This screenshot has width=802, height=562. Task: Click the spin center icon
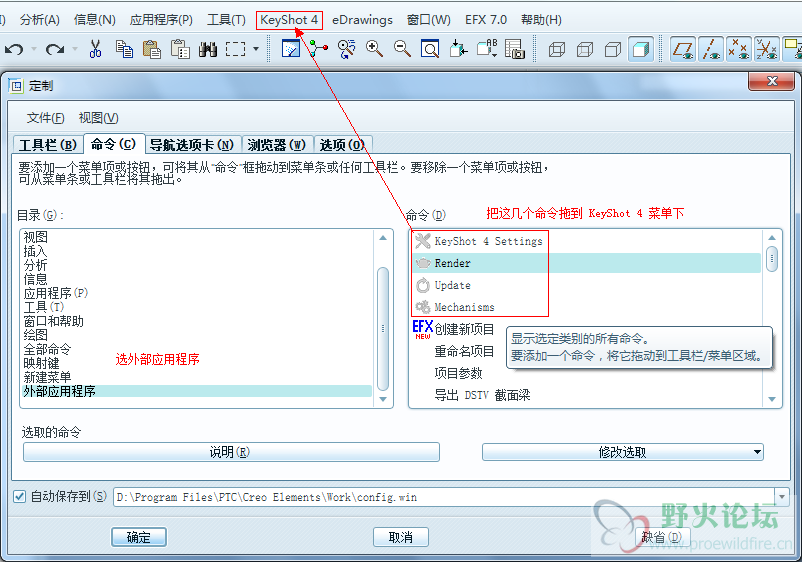click(318, 49)
